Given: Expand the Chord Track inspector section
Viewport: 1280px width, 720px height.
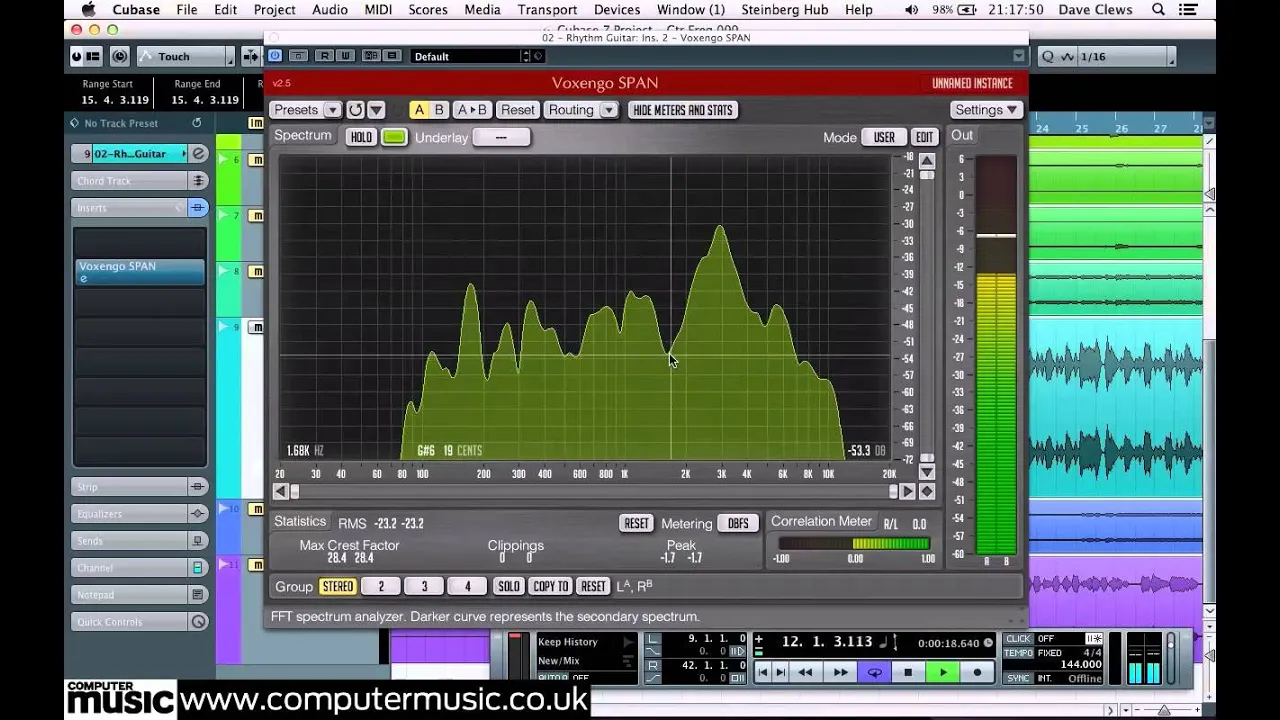Looking at the screenshot, I should pyautogui.click(x=140, y=181).
